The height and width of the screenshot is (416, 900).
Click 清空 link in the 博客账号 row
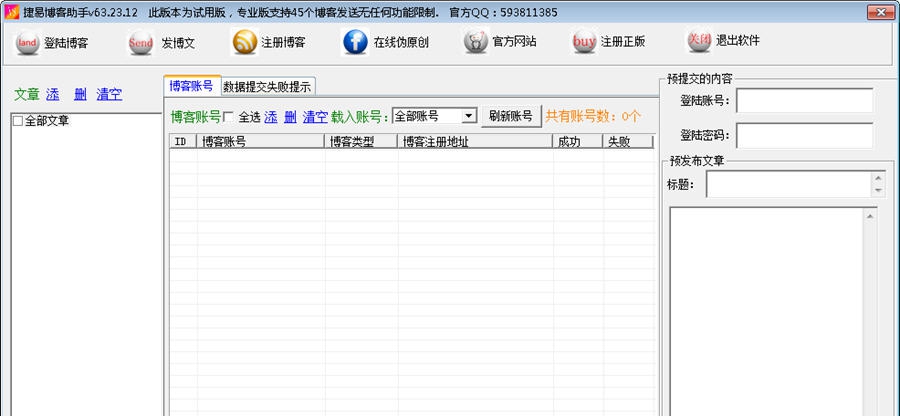click(x=315, y=117)
